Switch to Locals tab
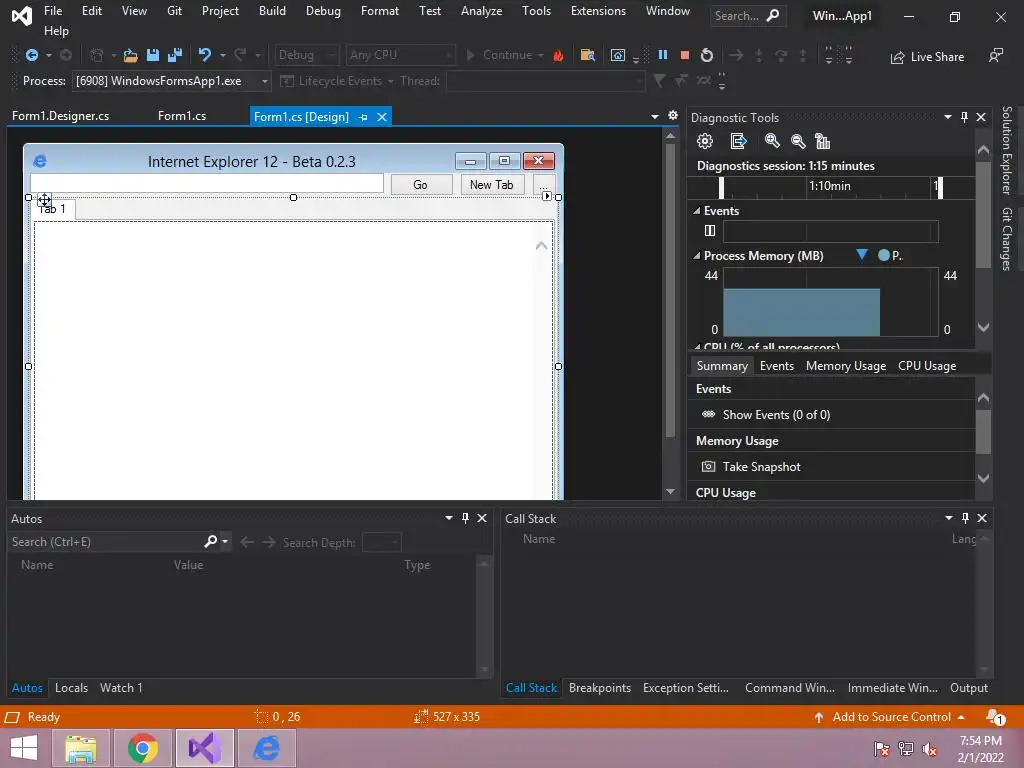Viewport: 1024px width, 768px height. [x=71, y=688]
